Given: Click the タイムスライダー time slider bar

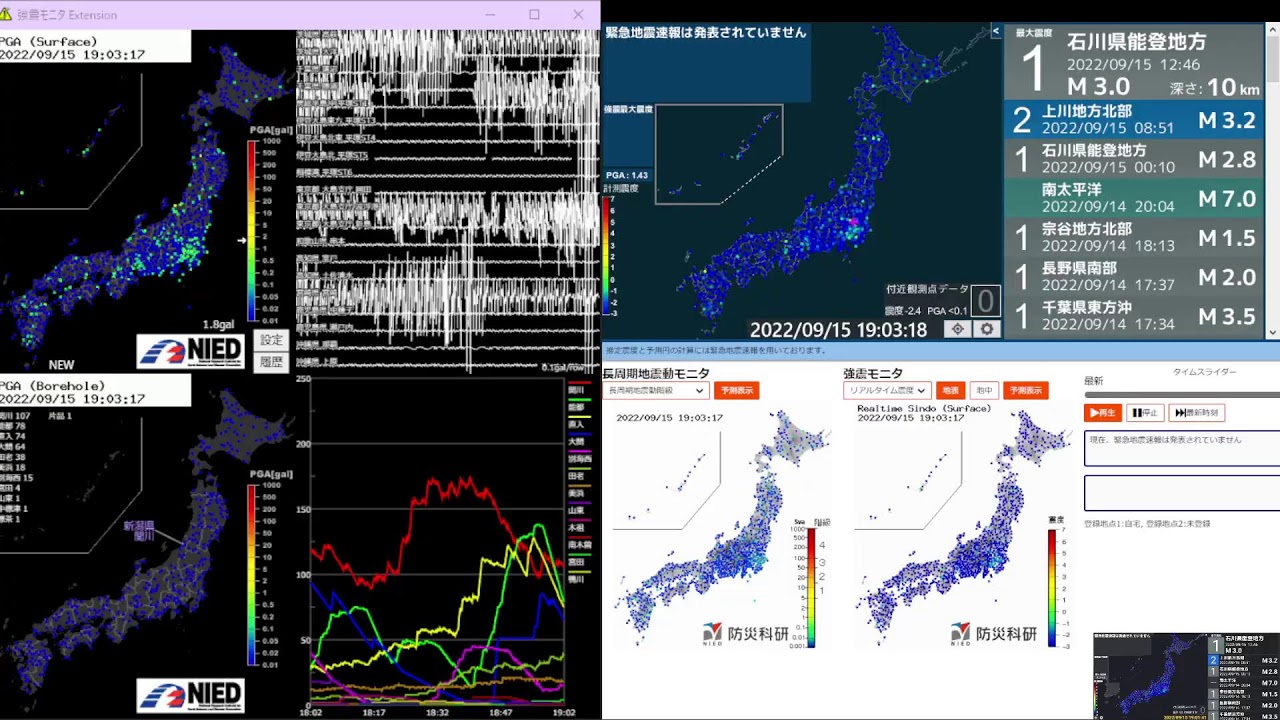Looking at the screenshot, I should point(1182,395).
